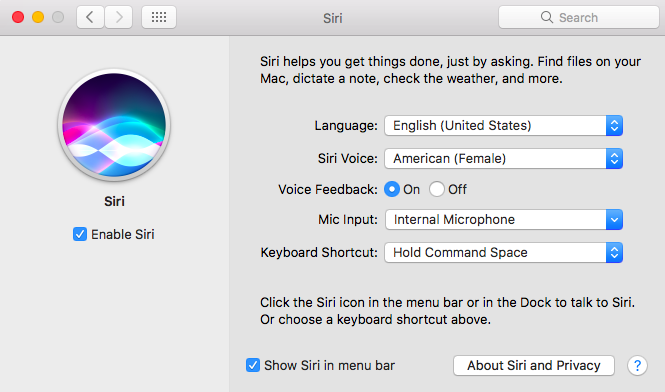The height and width of the screenshot is (392, 665).
Task: Open help with the question mark button
Action: 637,365
